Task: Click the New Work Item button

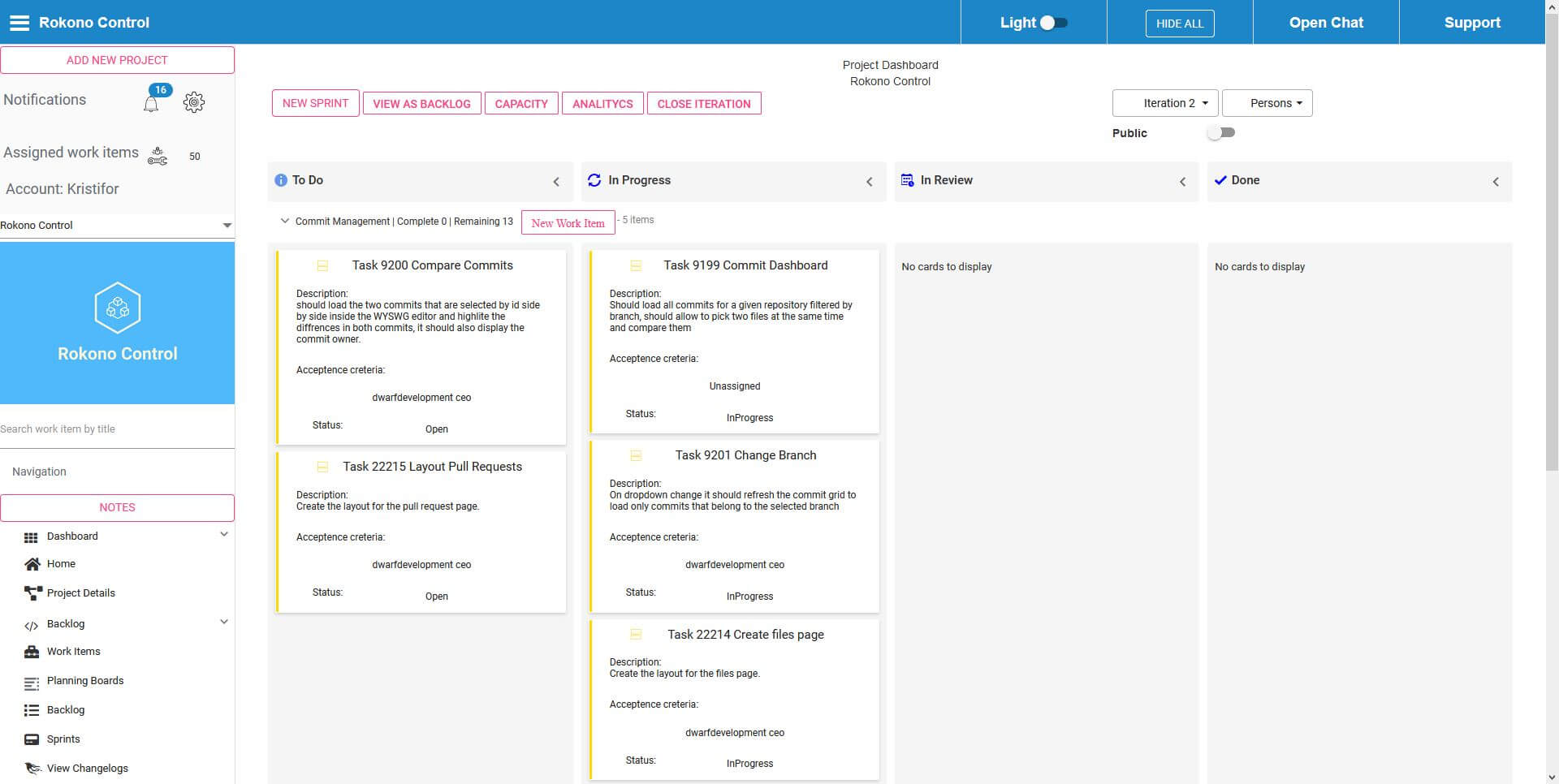Action: coord(568,223)
